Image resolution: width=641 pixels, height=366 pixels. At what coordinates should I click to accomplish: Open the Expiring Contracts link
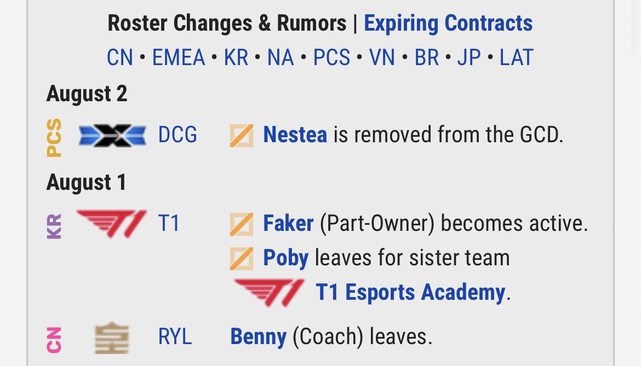[448, 23]
